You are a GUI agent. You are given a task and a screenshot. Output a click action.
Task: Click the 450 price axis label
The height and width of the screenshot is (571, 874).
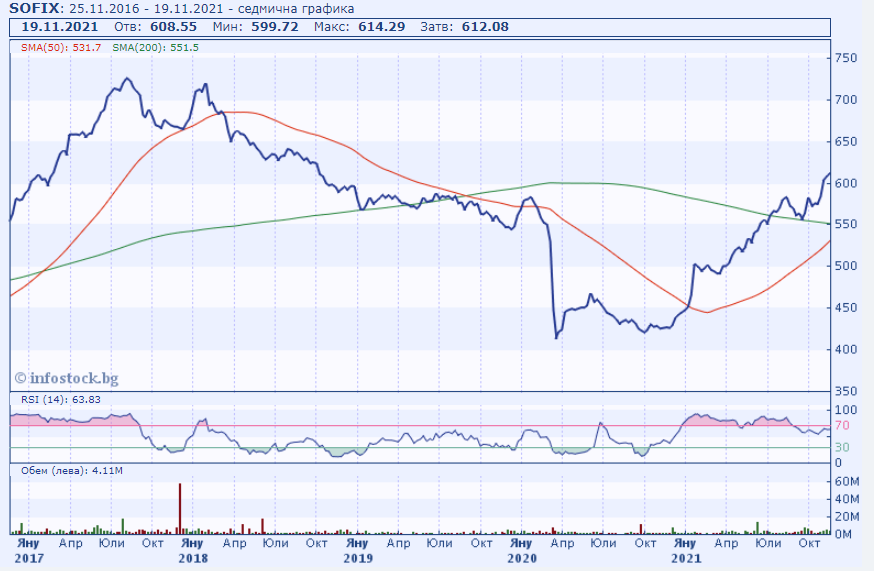(x=846, y=308)
